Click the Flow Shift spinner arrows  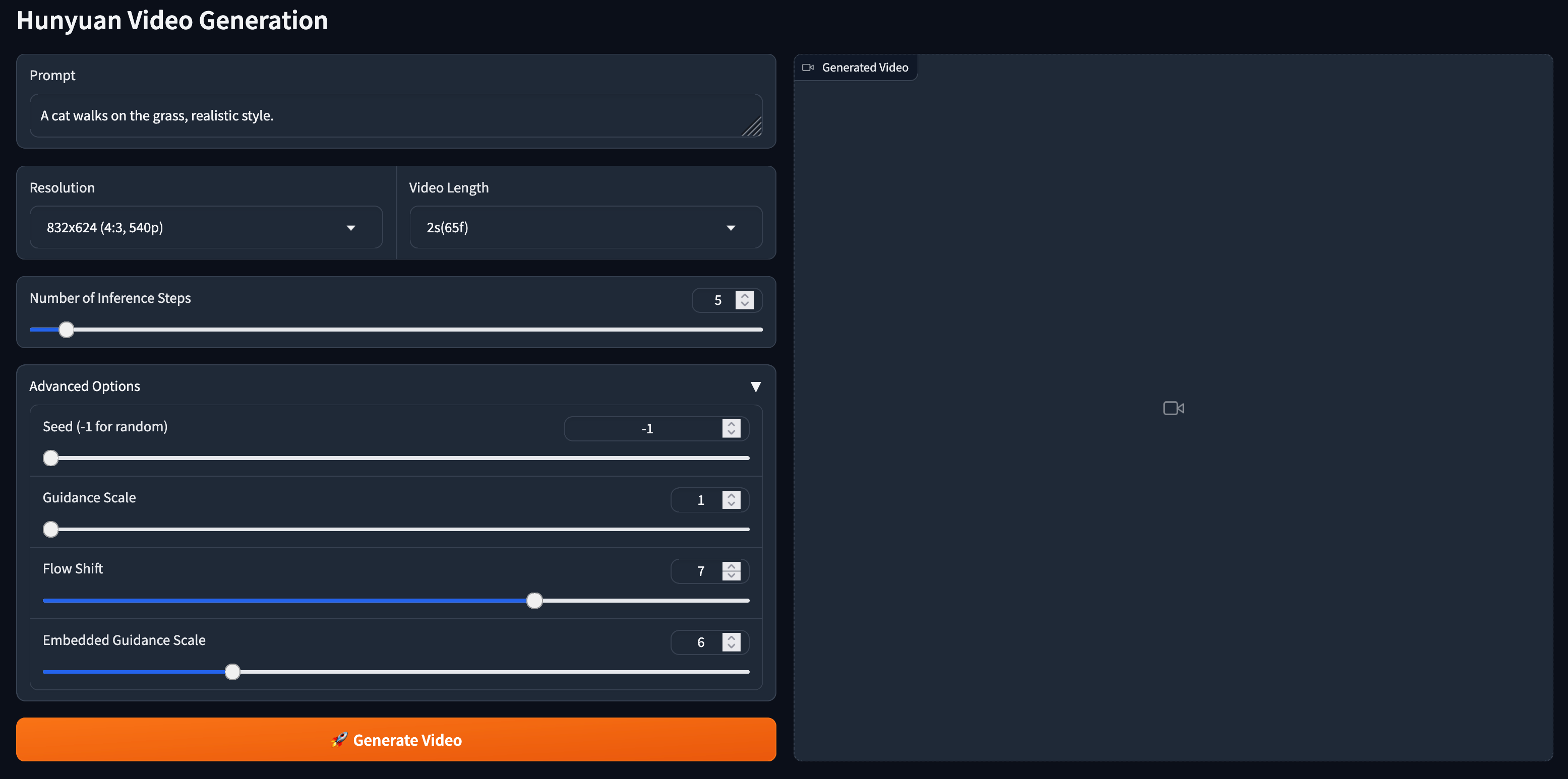click(x=732, y=571)
